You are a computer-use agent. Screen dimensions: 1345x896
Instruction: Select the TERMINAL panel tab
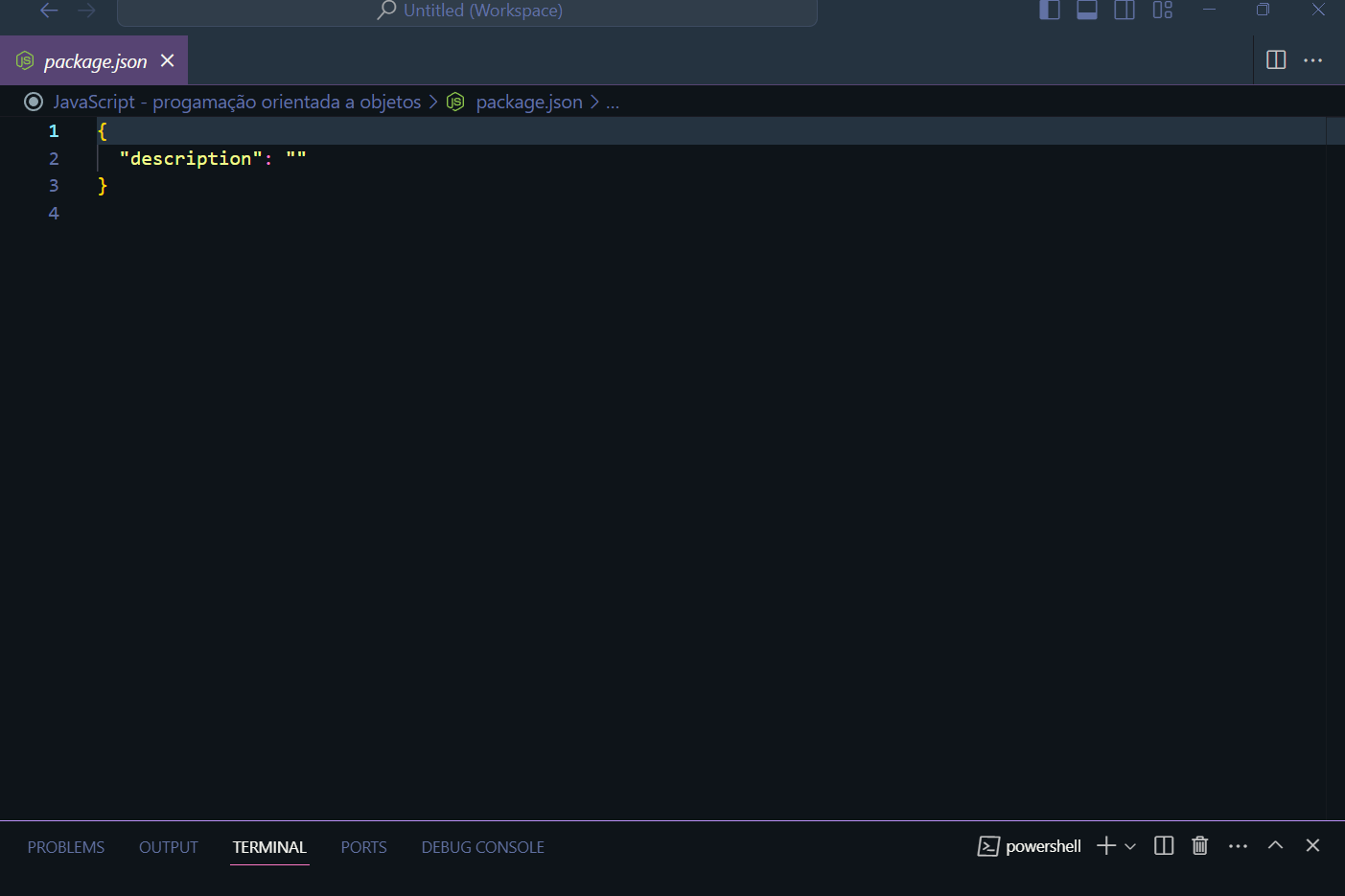point(269,847)
